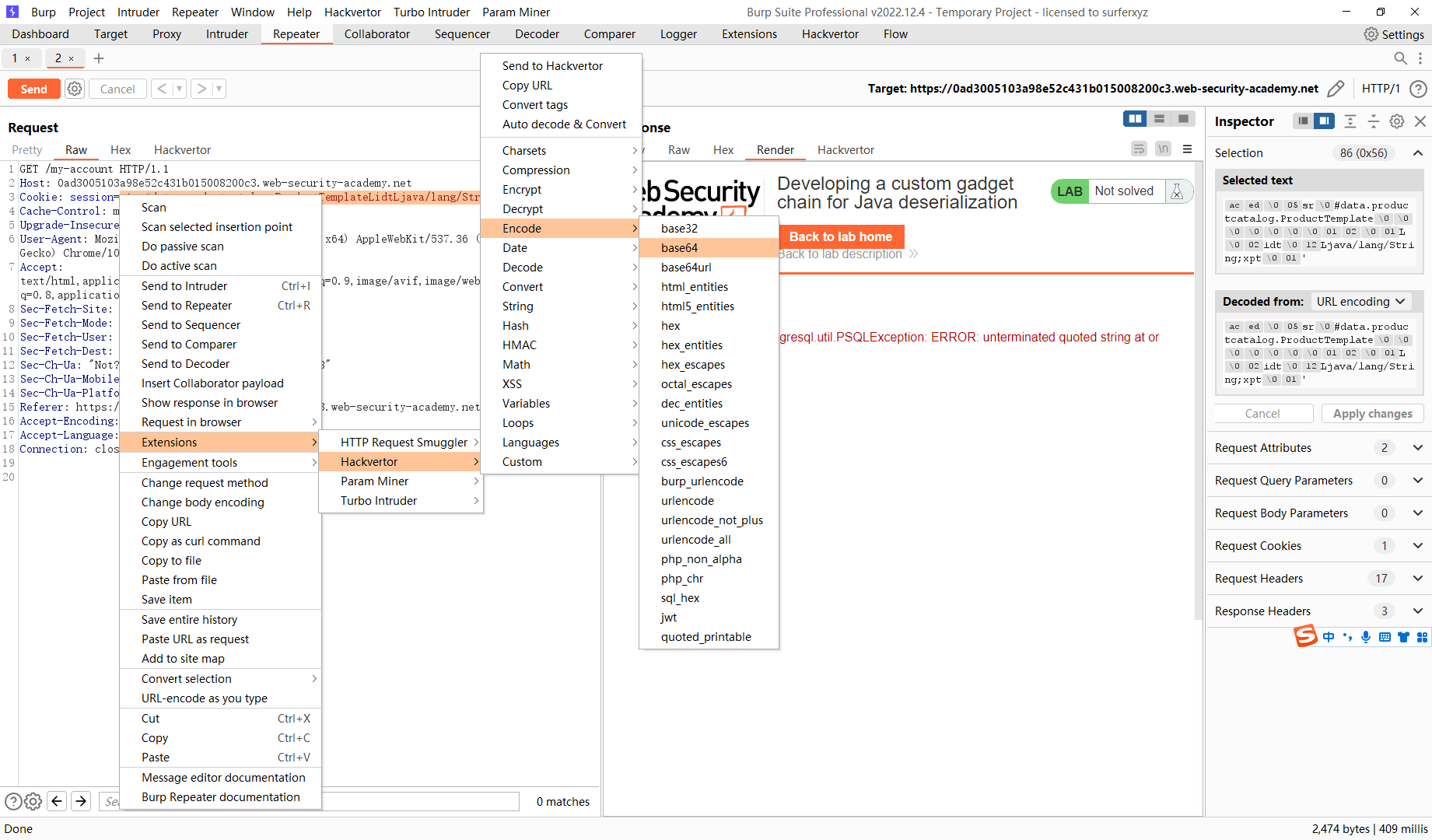Click Back to lab home button
1432x840 pixels.
click(x=842, y=236)
